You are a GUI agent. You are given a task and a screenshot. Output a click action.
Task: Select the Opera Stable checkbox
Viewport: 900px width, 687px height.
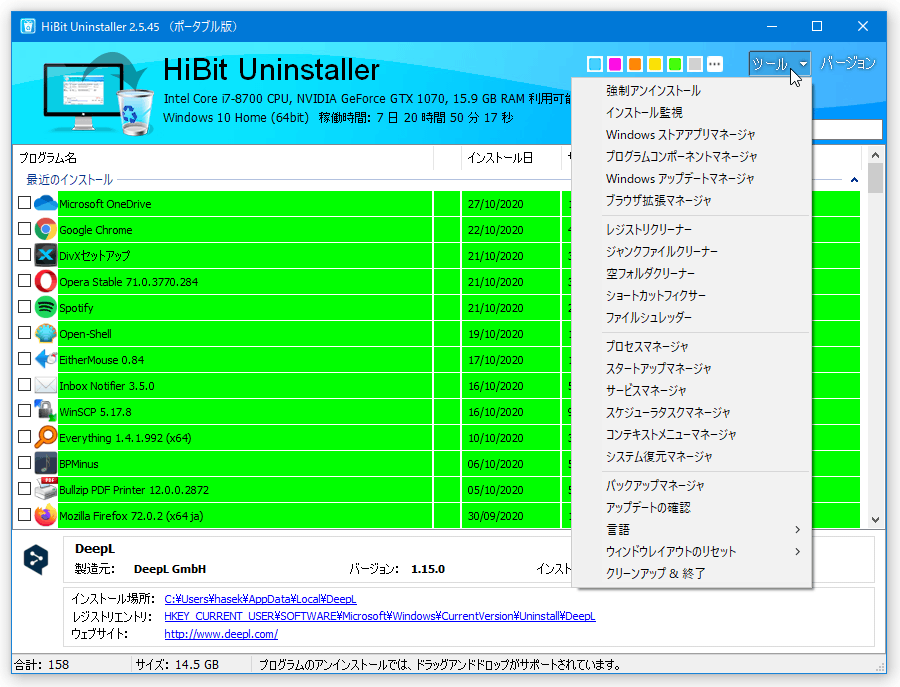pos(24,281)
